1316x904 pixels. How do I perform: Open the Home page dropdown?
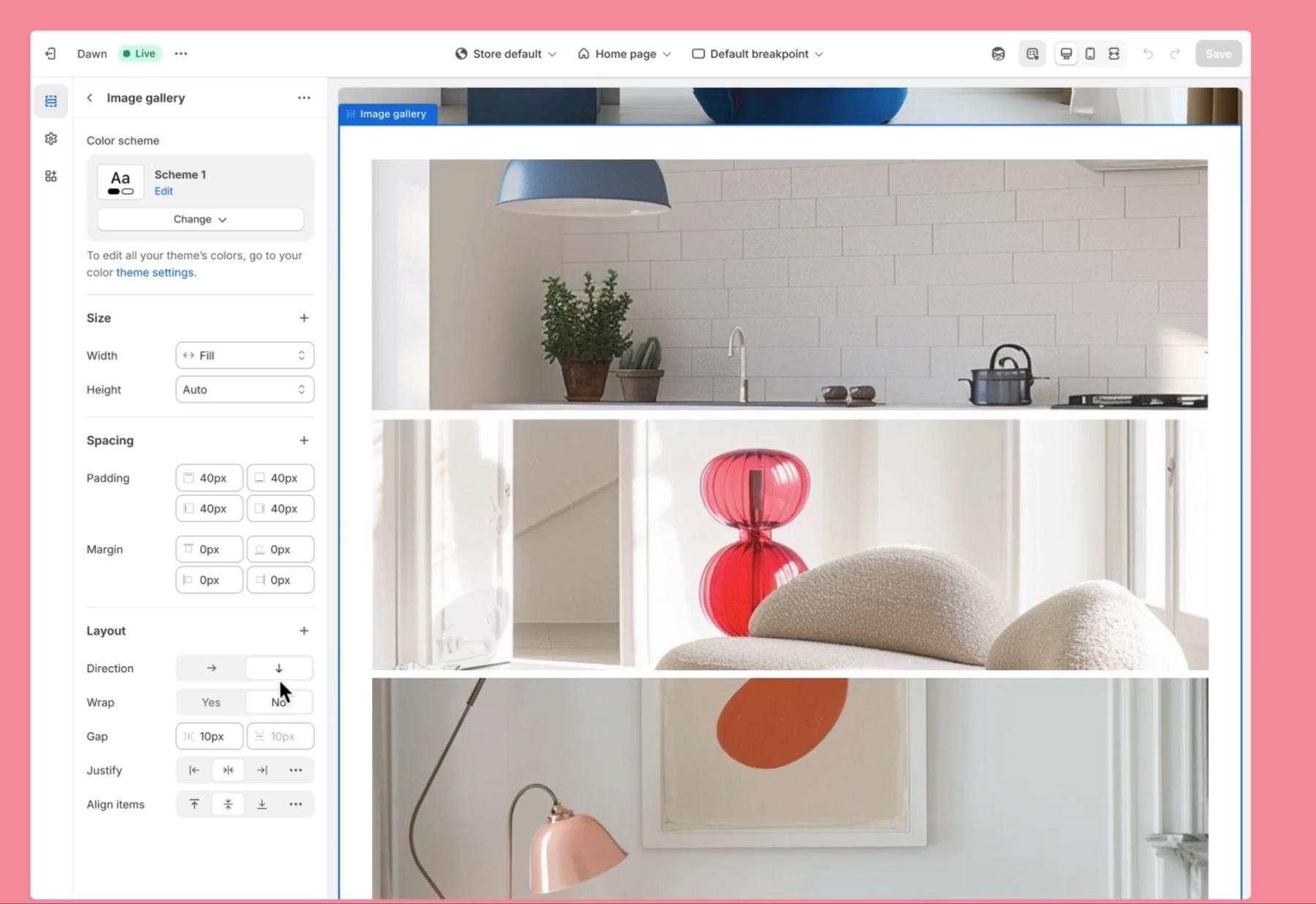(x=624, y=53)
